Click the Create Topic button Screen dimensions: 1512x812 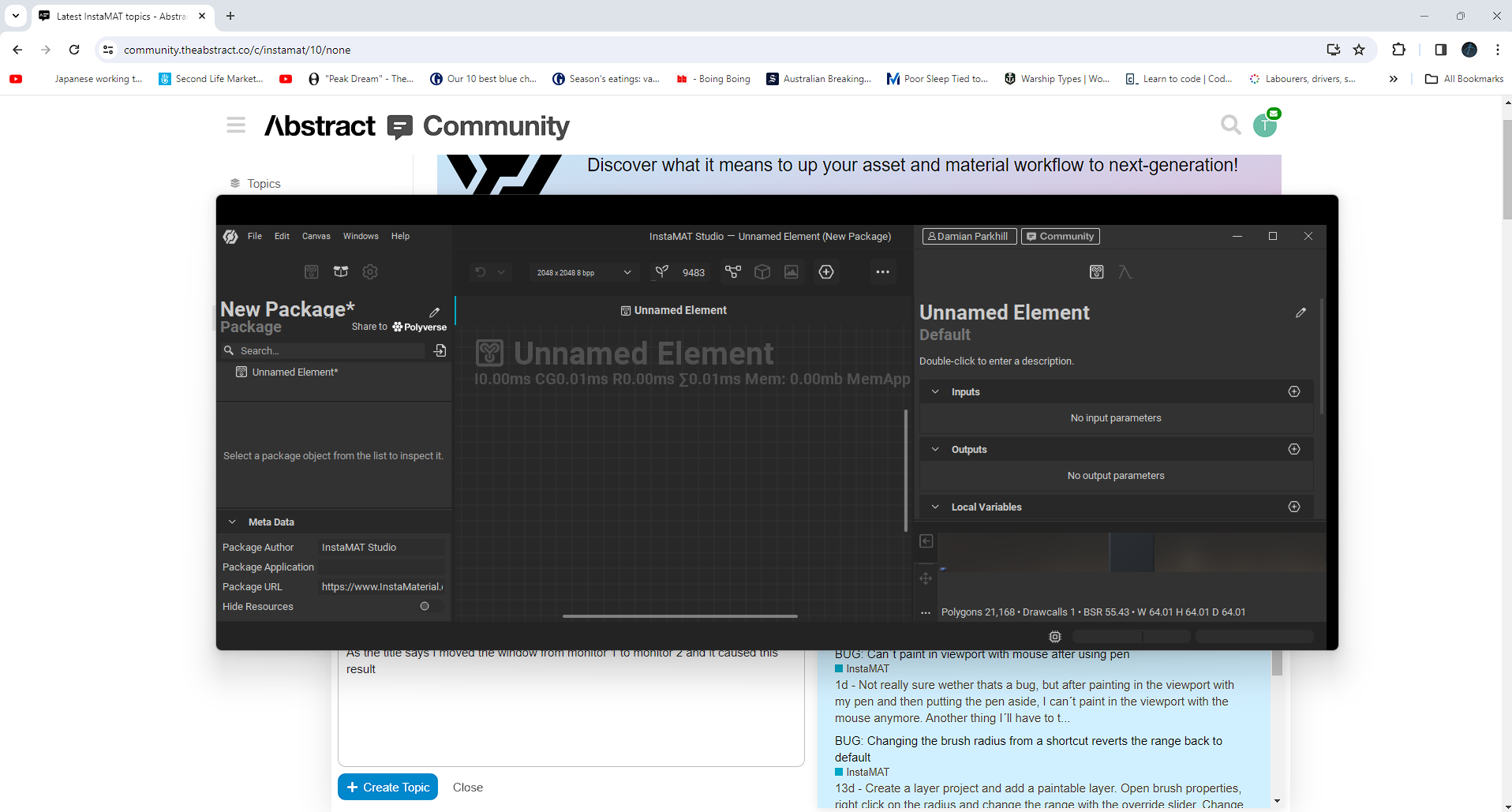[387, 787]
